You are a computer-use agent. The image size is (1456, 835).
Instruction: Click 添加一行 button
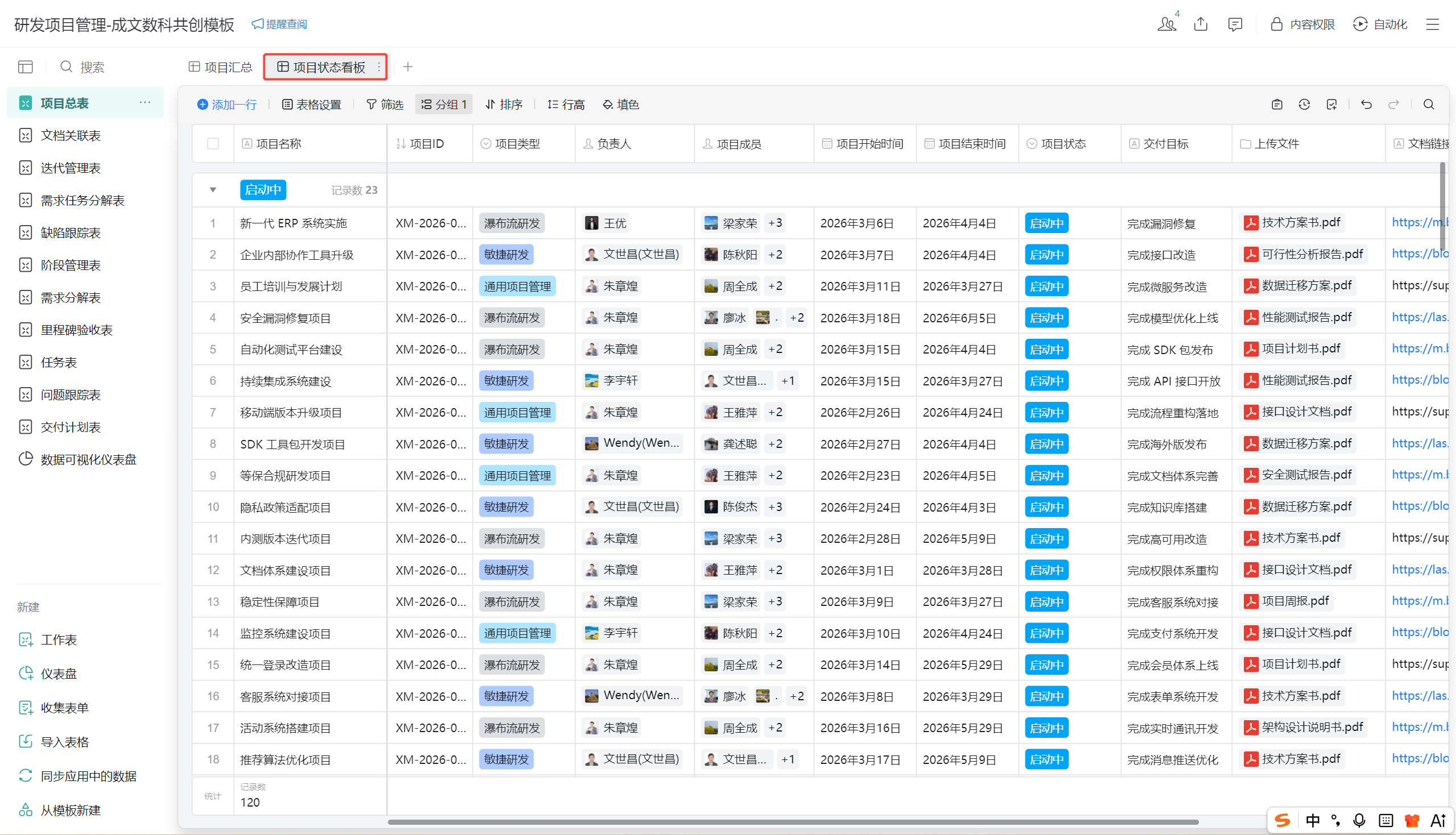(x=226, y=105)
